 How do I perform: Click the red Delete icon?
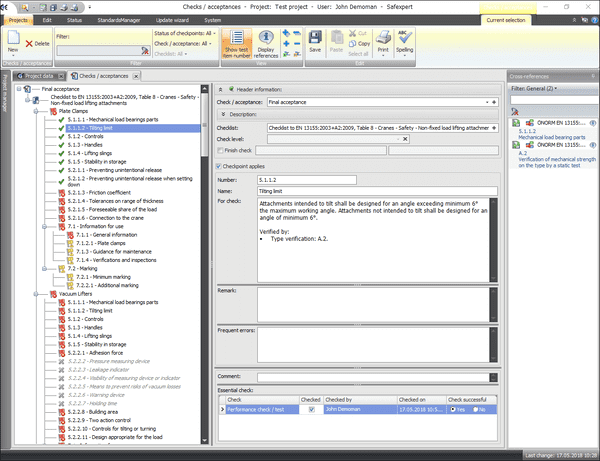39,43
